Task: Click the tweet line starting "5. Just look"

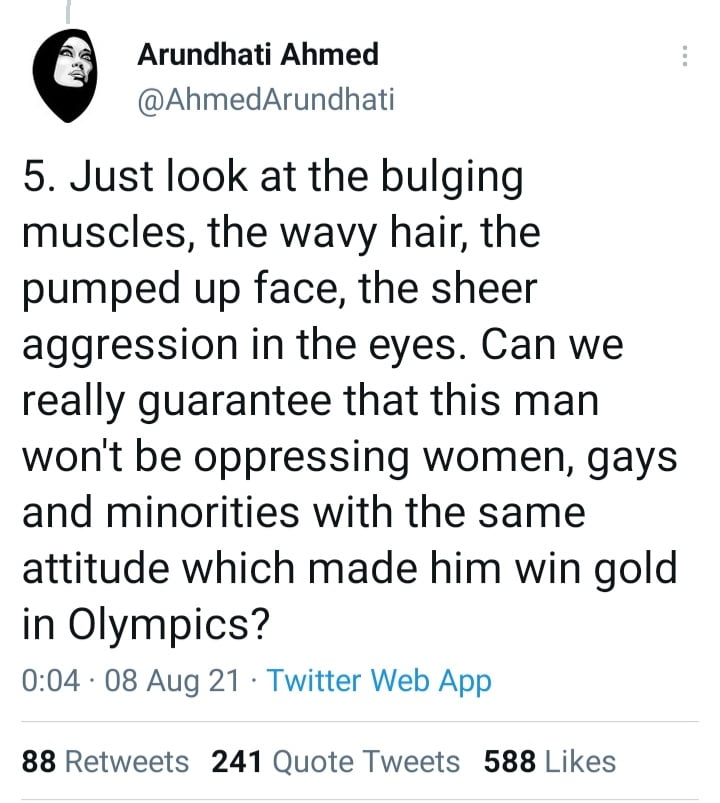Action: (272, 180)
